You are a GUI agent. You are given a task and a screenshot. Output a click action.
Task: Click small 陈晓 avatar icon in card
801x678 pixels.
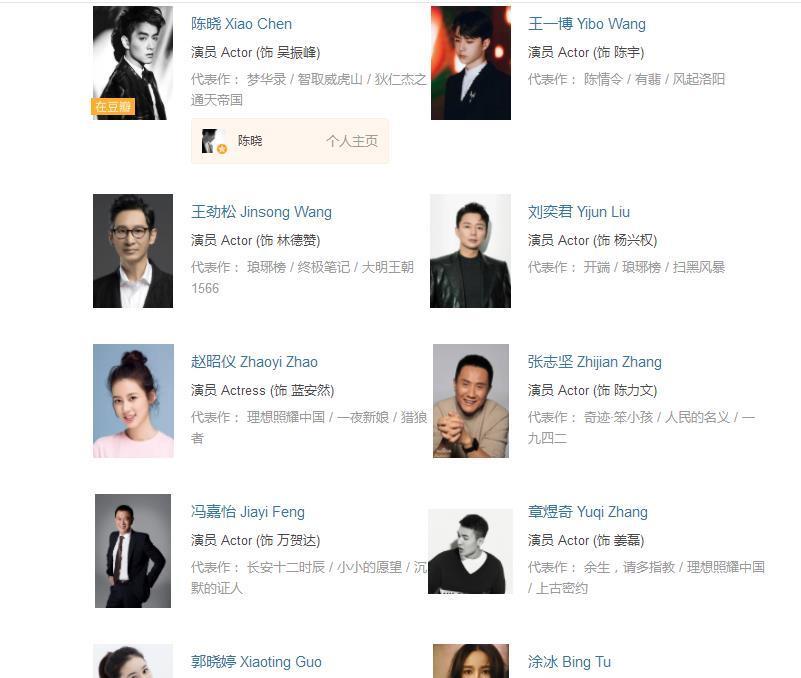click(214, 142)
